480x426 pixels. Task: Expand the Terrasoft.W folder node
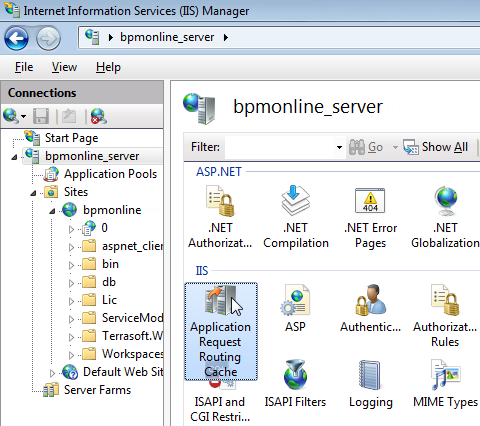[71, 337]
